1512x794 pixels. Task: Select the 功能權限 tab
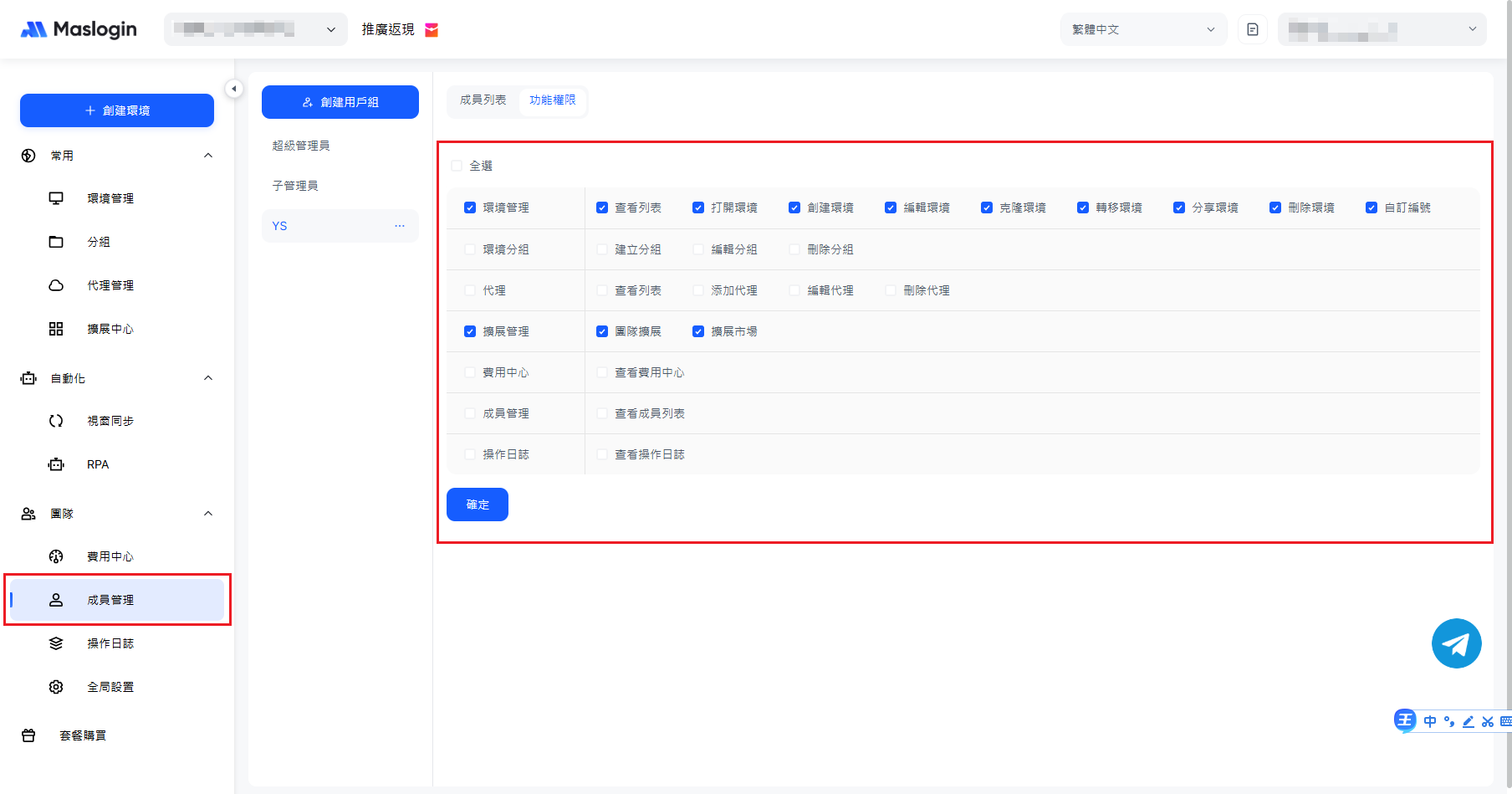[x=552, y=100]
